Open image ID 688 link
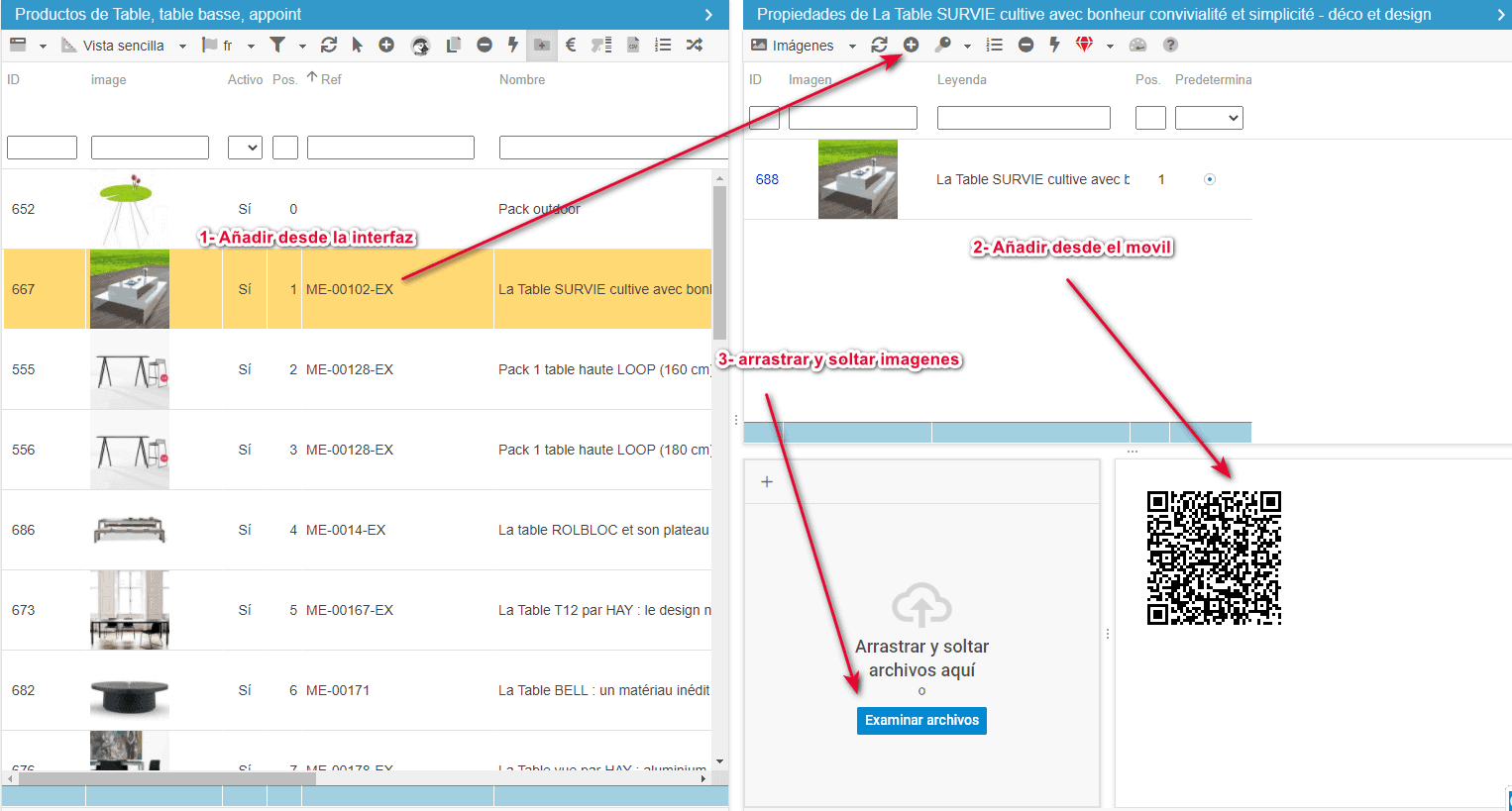This screenshot has width=1512, height=811. (x=767, y=179)
